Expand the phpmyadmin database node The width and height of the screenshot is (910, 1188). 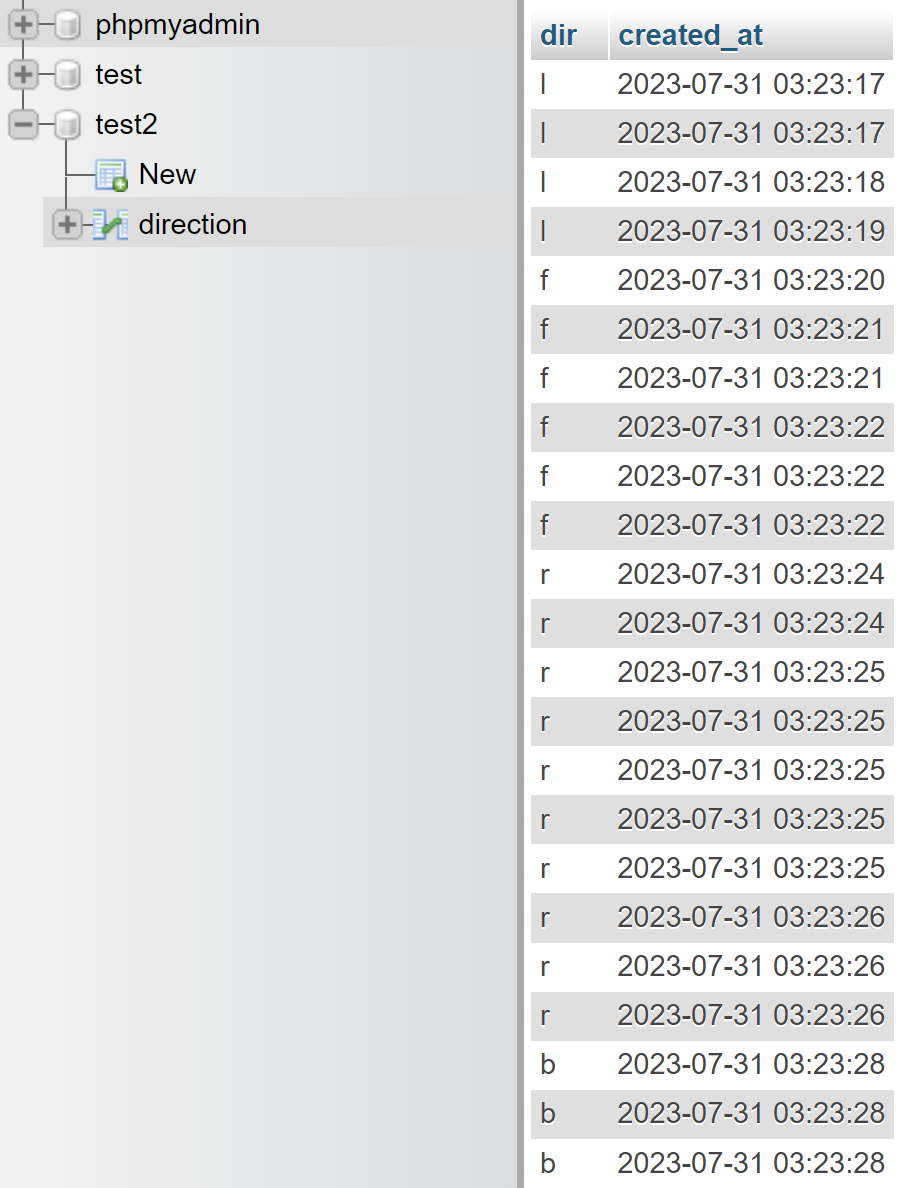[x=23, y=24]
